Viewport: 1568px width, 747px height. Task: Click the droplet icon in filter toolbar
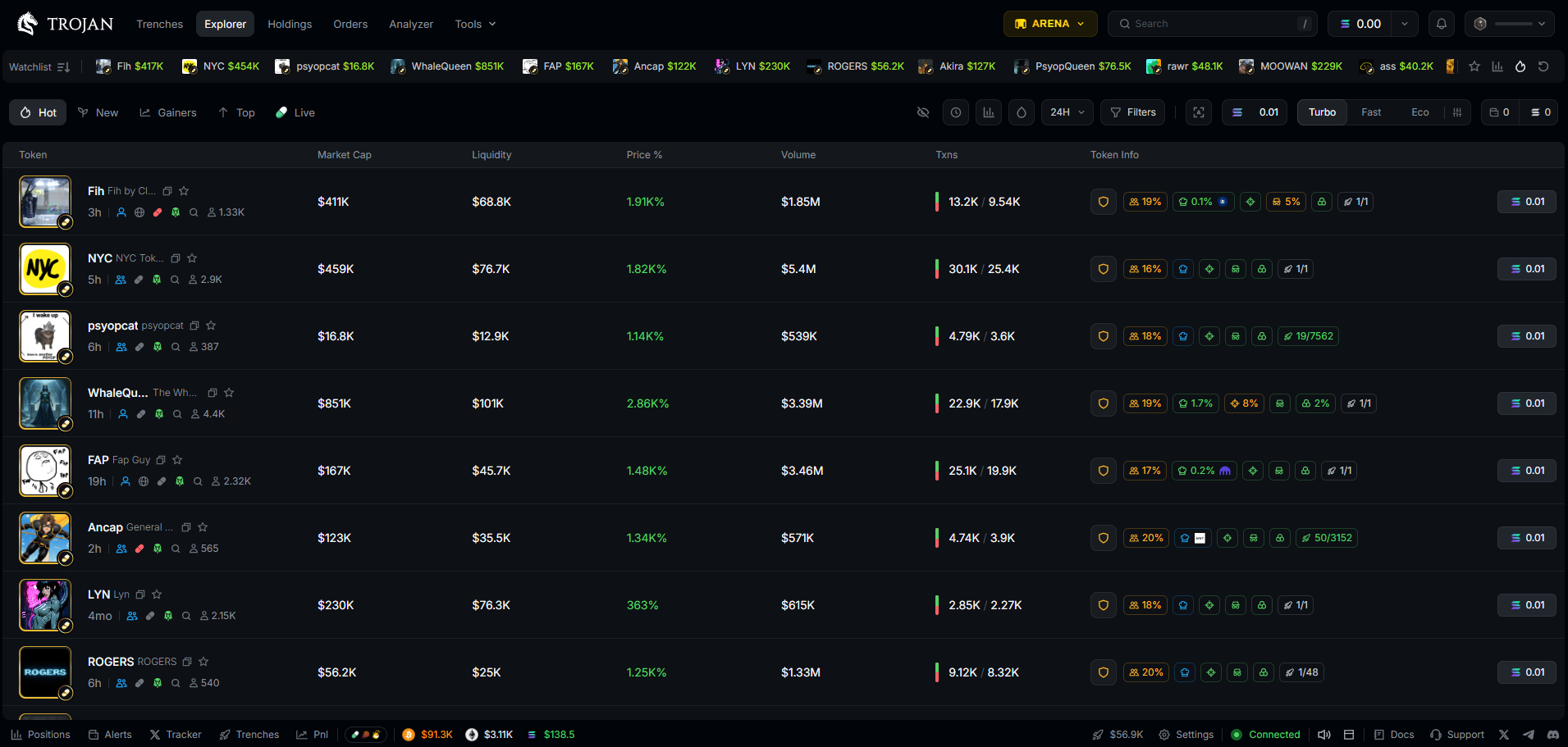pyautogui.click(x=1021, y=112)
